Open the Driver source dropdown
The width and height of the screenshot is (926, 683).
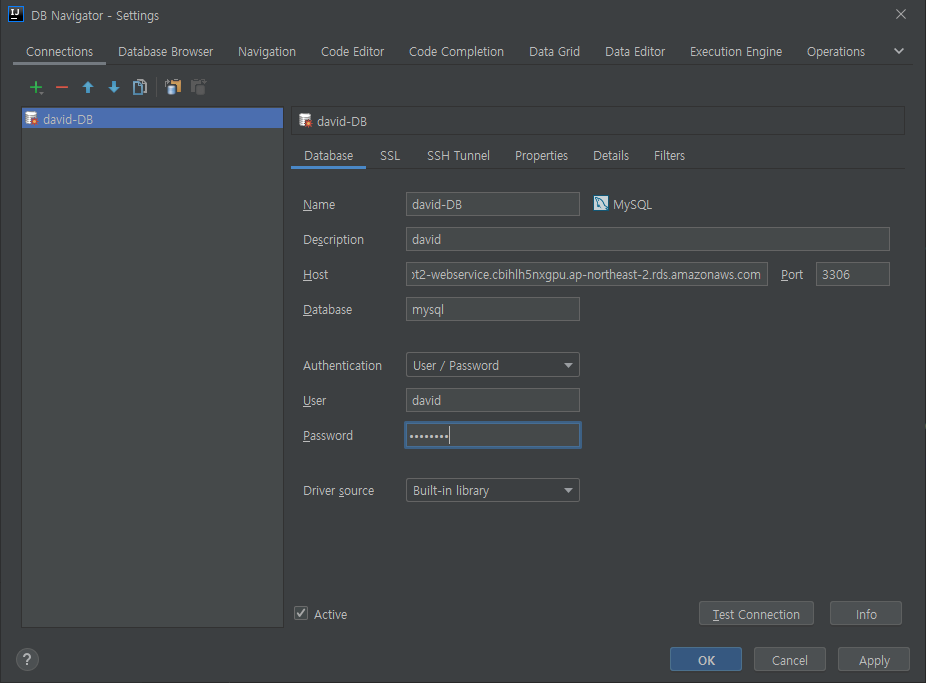pos(493,490)
